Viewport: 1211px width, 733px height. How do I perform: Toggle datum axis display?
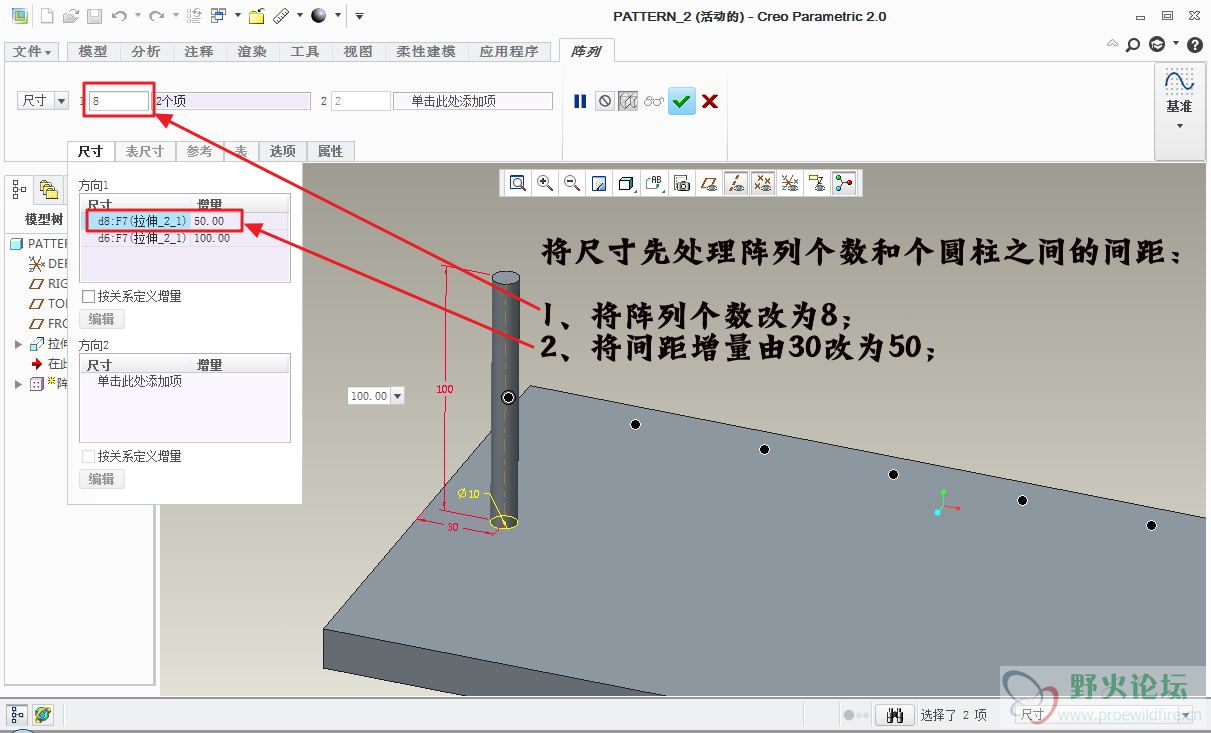pos(736,183)
